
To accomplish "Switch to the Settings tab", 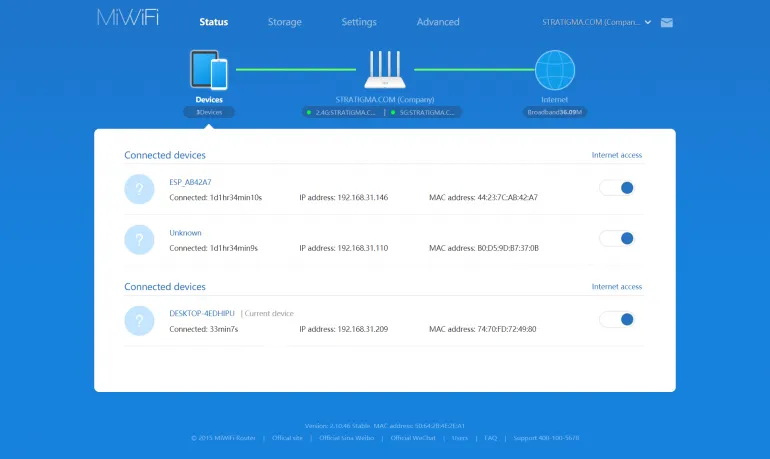I will click(359, 22).
